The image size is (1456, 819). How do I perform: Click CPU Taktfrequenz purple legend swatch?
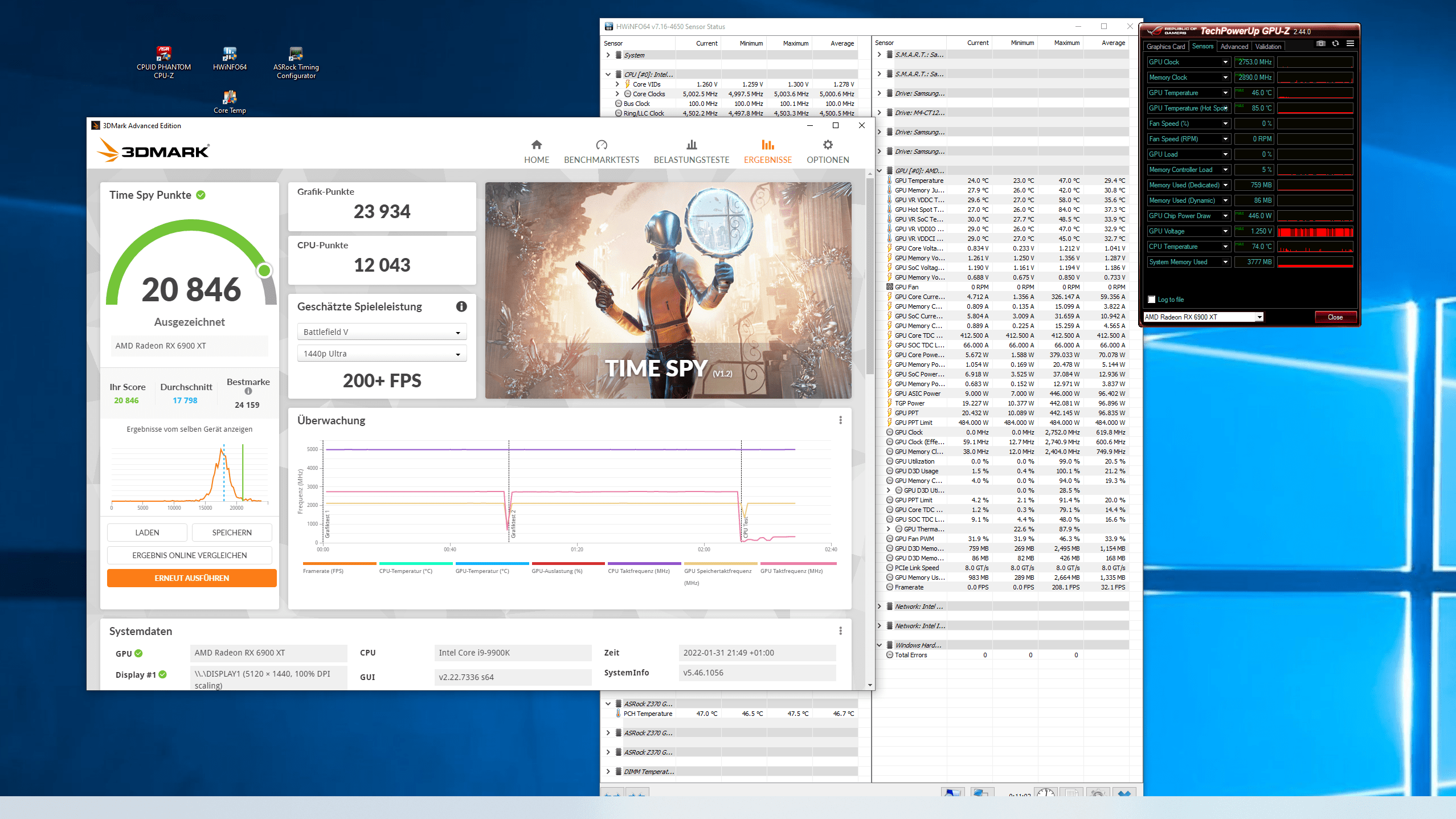tap(644, 563)
